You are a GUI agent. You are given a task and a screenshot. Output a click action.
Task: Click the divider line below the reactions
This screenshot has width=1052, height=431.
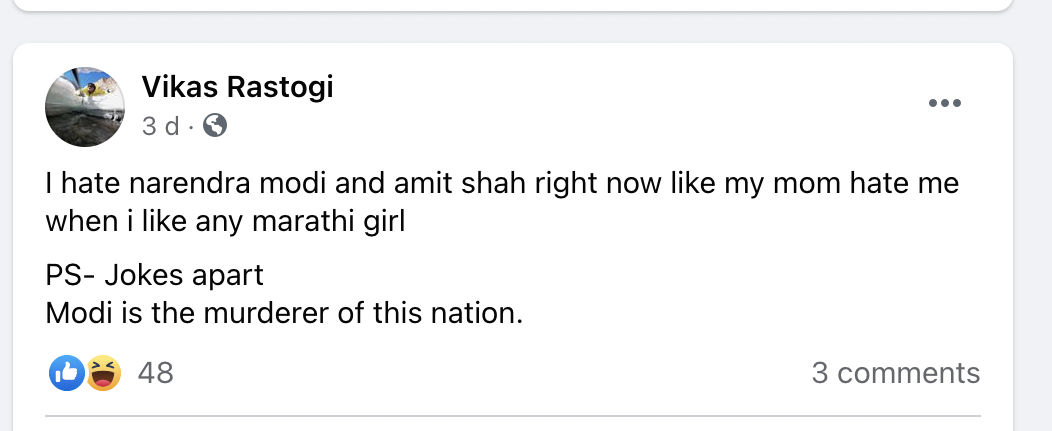coord(513,416)
